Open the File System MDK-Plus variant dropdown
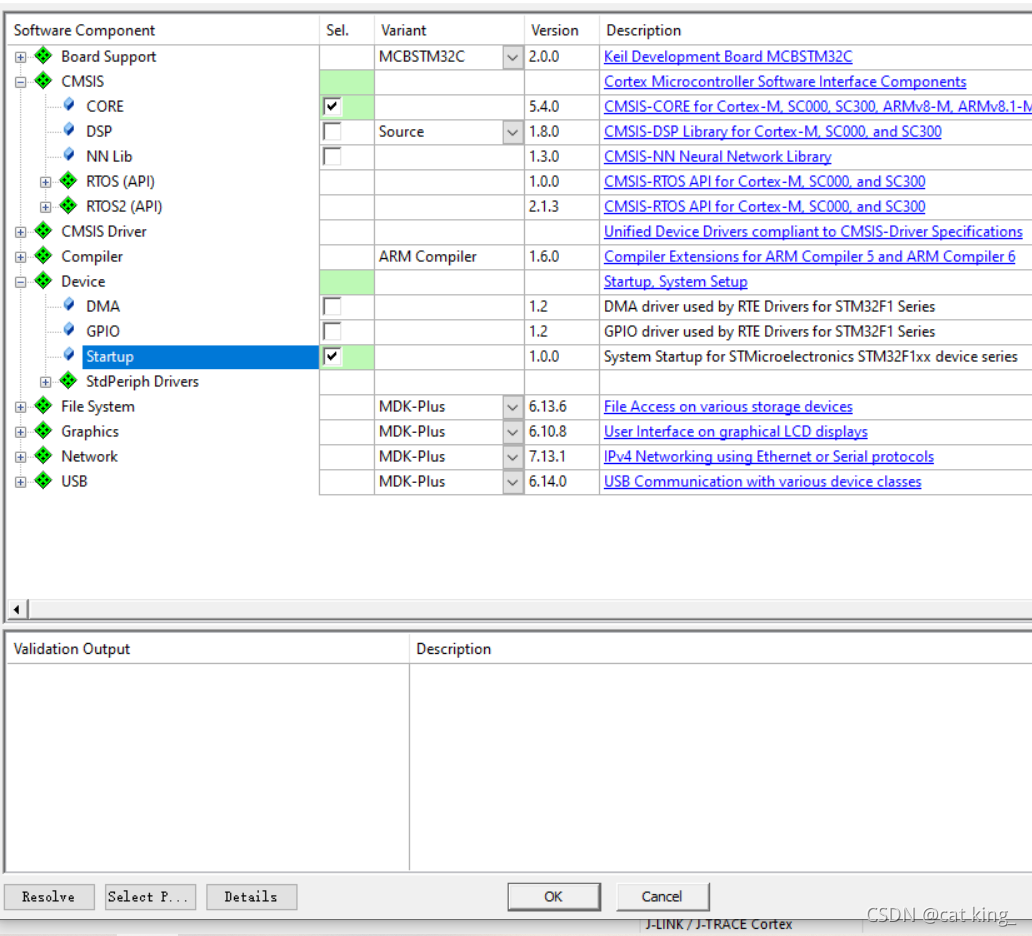This screenshot has width=1032, height=936. [x=513, y=407]
